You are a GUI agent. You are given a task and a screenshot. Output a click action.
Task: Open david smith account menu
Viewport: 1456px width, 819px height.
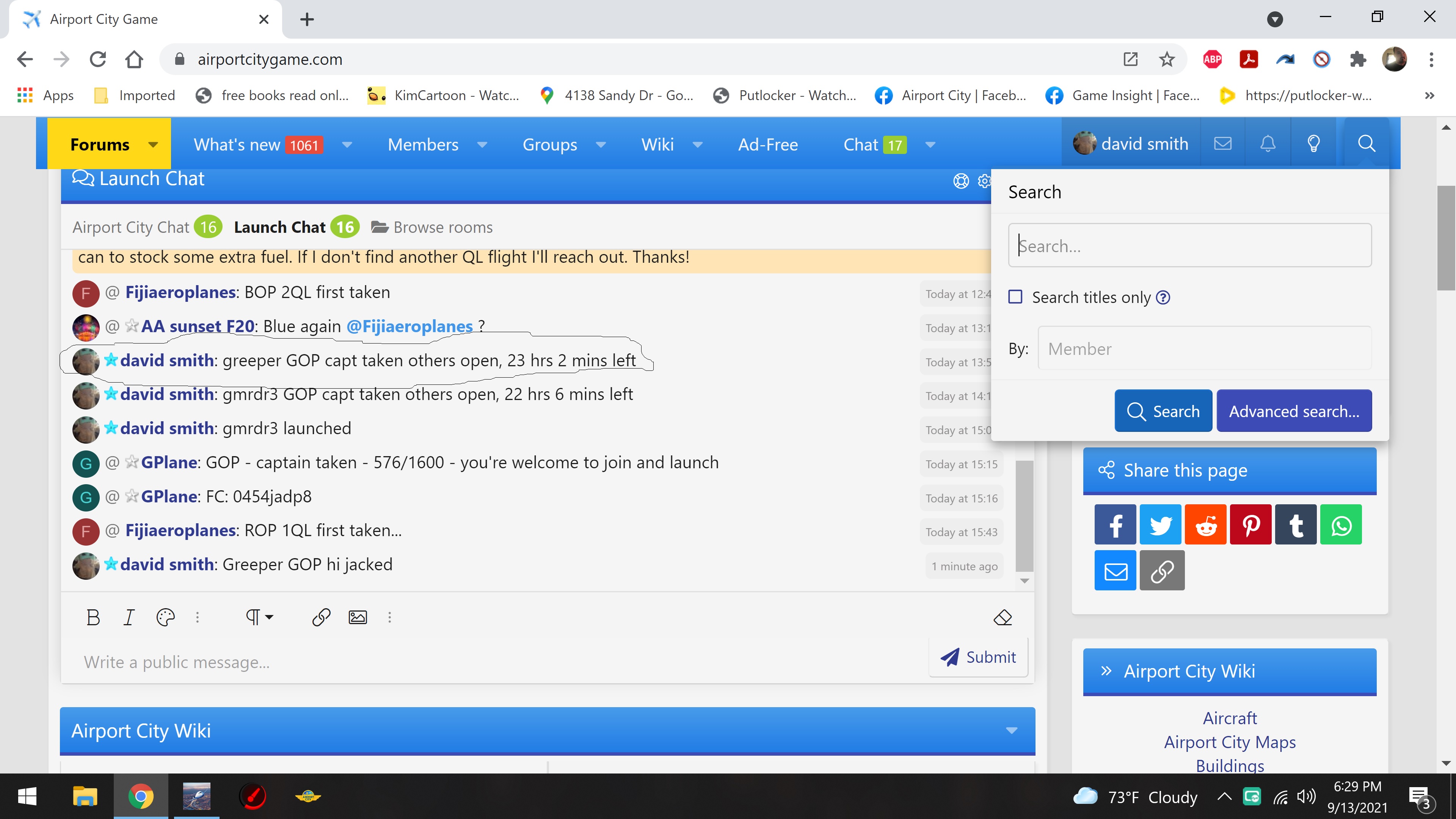(x=1131, y=144)
